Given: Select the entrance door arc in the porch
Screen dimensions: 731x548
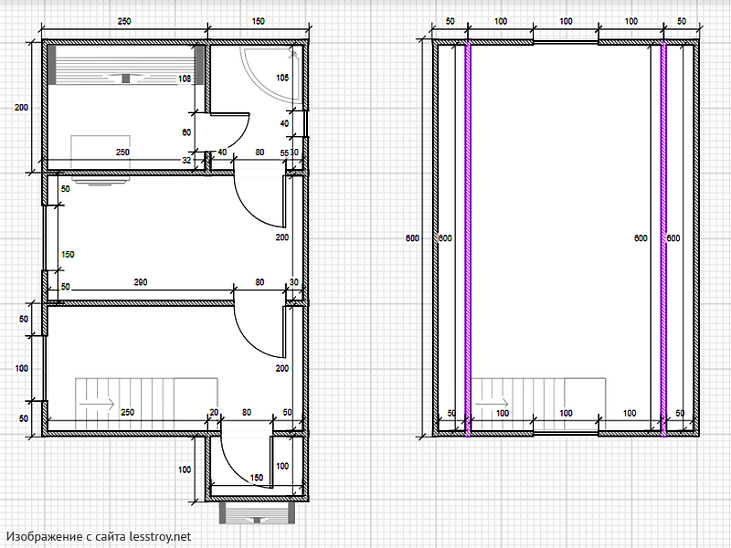Looking at the screenshot, I should pos(240,457).
